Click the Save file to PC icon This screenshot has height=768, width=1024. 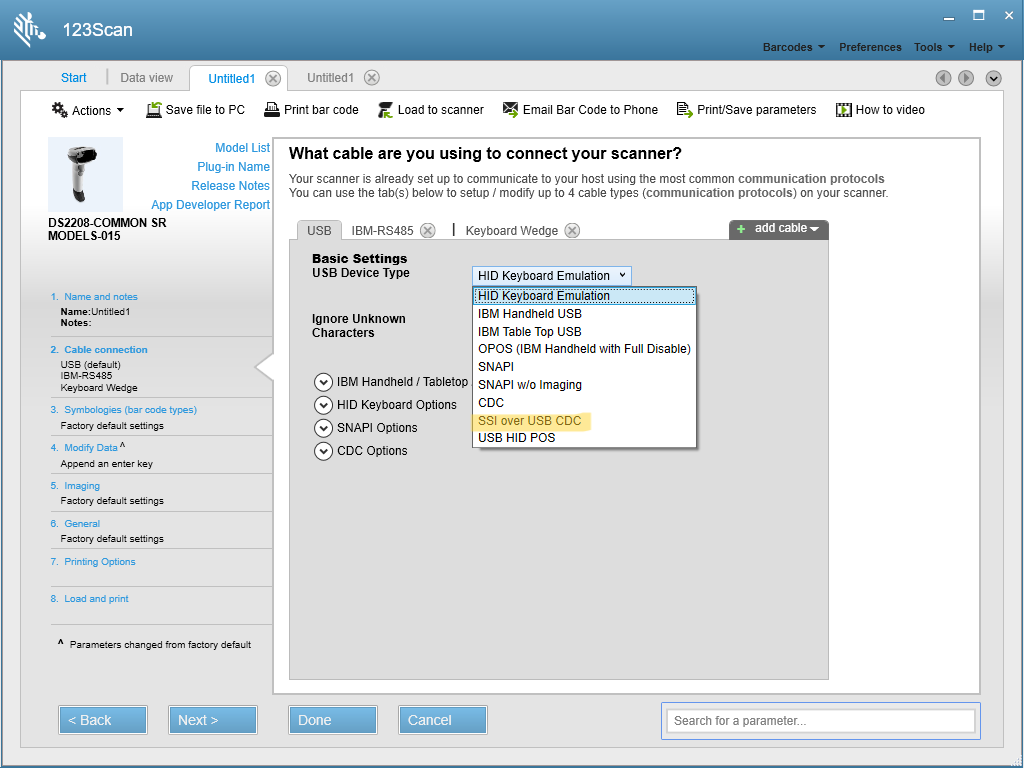click(x=154, y=110)
